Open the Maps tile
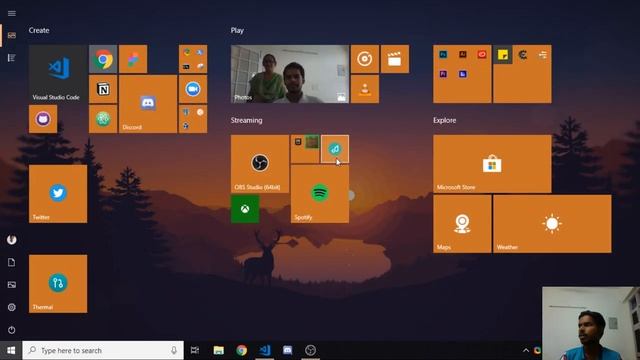The height and width of the screenshot is (360, 640). tap(462, 224)
